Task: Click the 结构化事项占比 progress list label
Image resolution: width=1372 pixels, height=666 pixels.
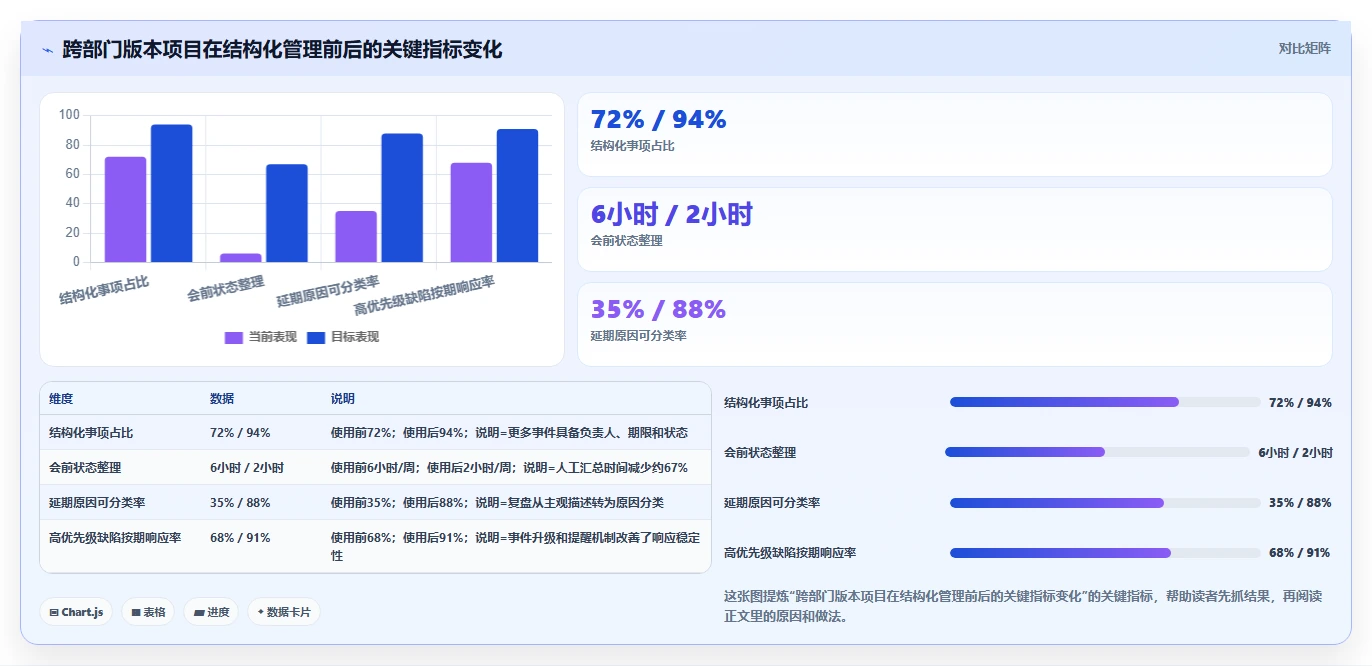Action: (x=766, y=402)
